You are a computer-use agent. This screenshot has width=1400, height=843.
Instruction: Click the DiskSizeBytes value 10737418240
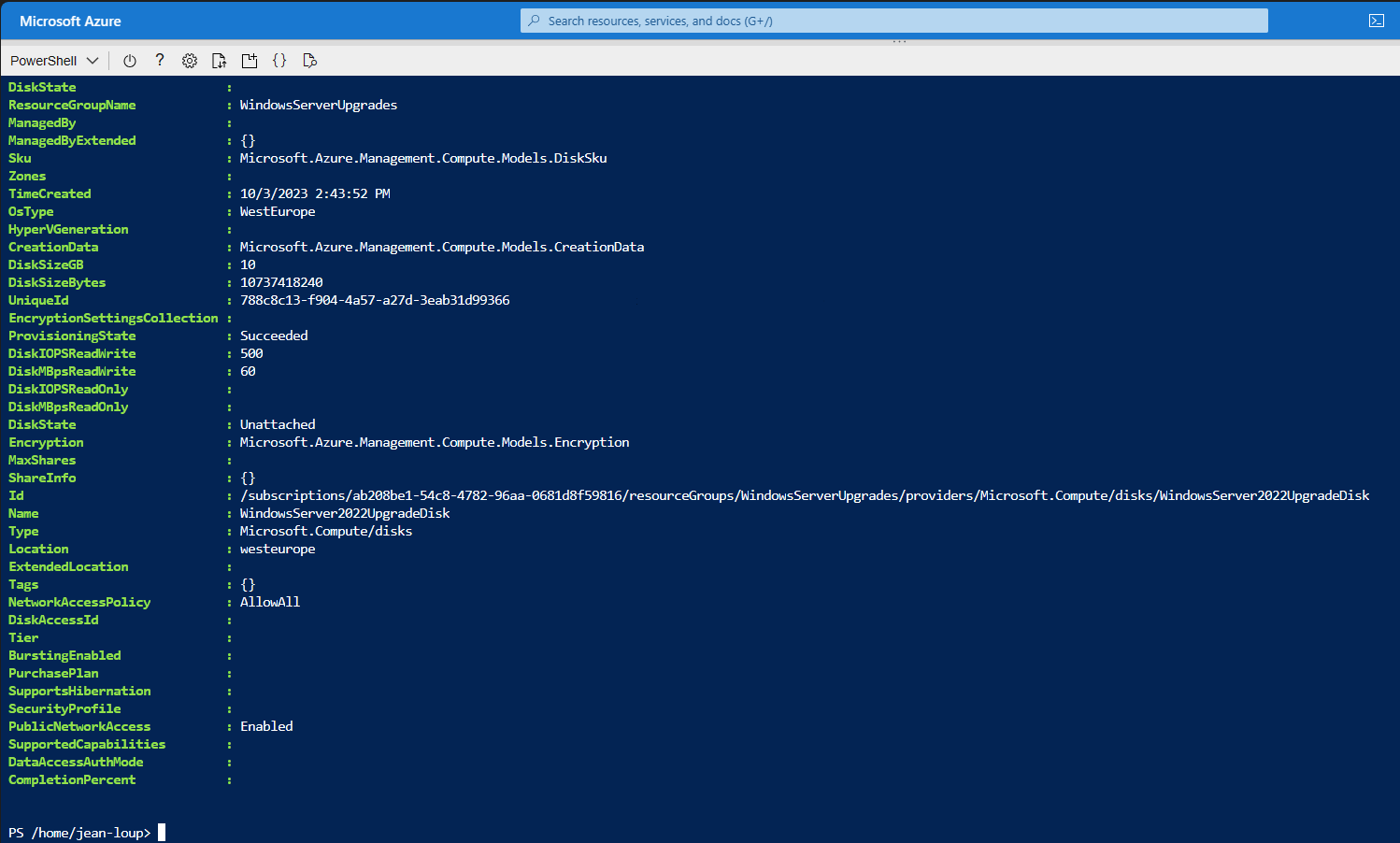click(x=281, y=282)
